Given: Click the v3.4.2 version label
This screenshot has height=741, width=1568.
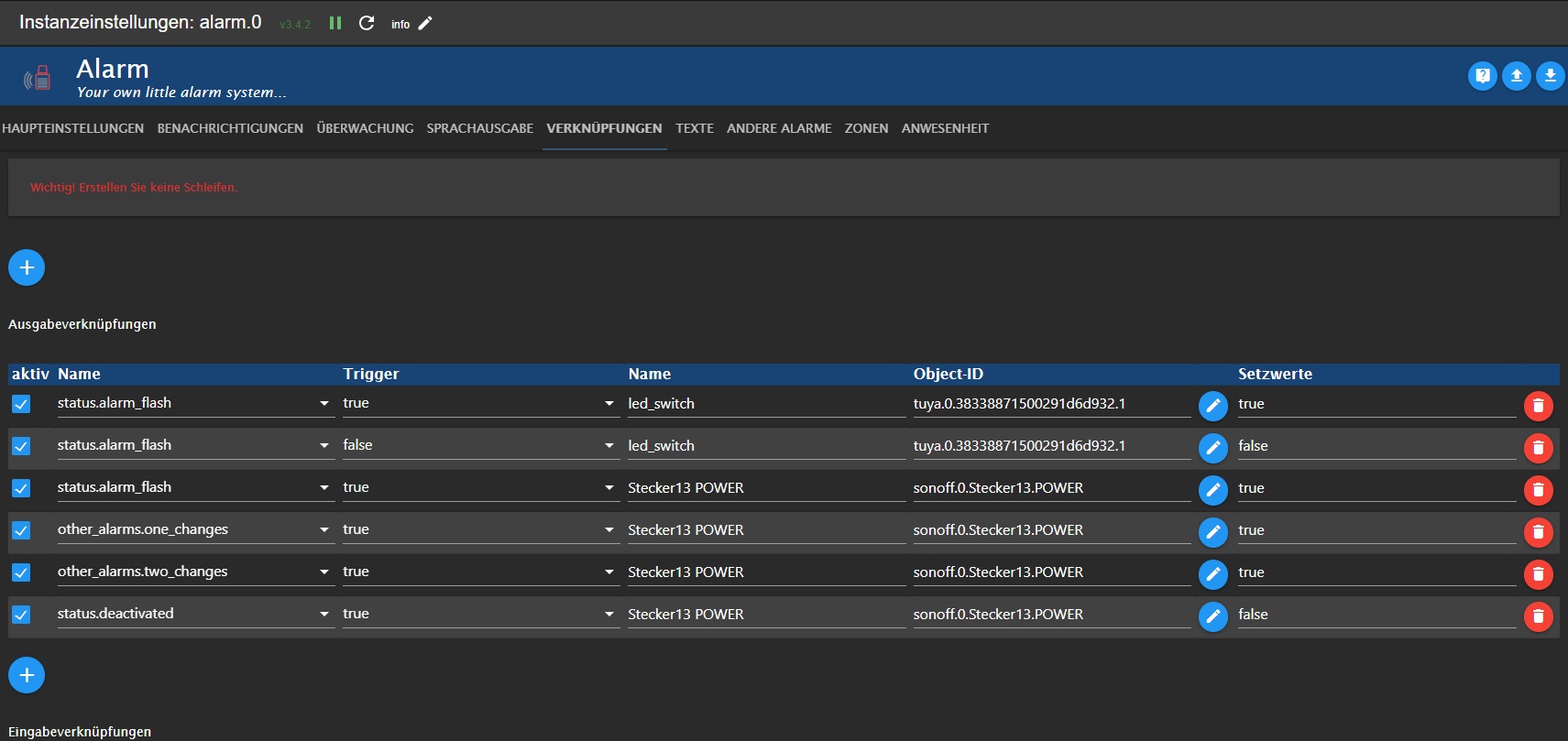Looking at the screenshot, I should coord(295,25).
